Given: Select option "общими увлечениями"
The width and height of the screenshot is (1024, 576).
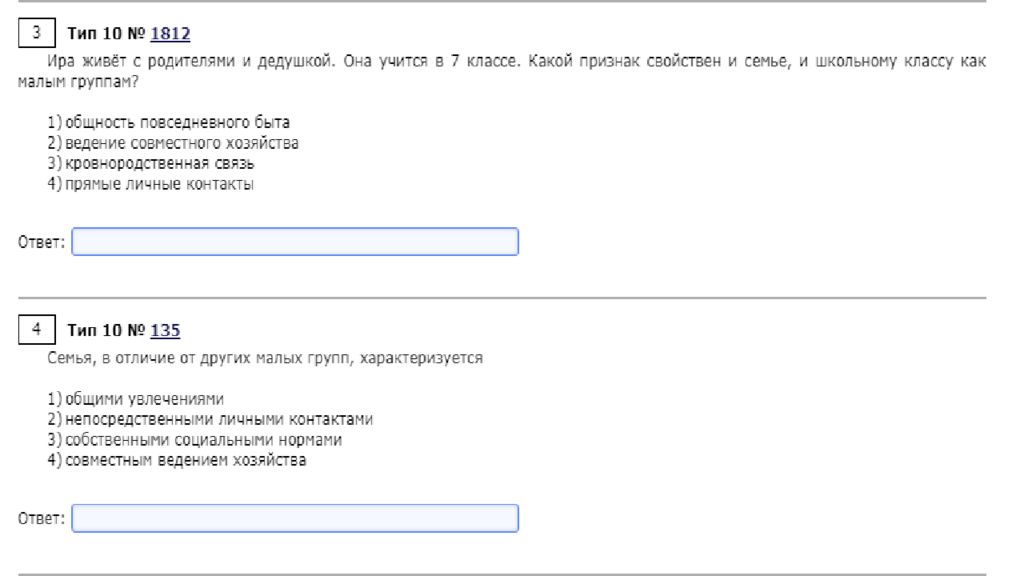Looking at the screenshot, I should tap(136, 398).
